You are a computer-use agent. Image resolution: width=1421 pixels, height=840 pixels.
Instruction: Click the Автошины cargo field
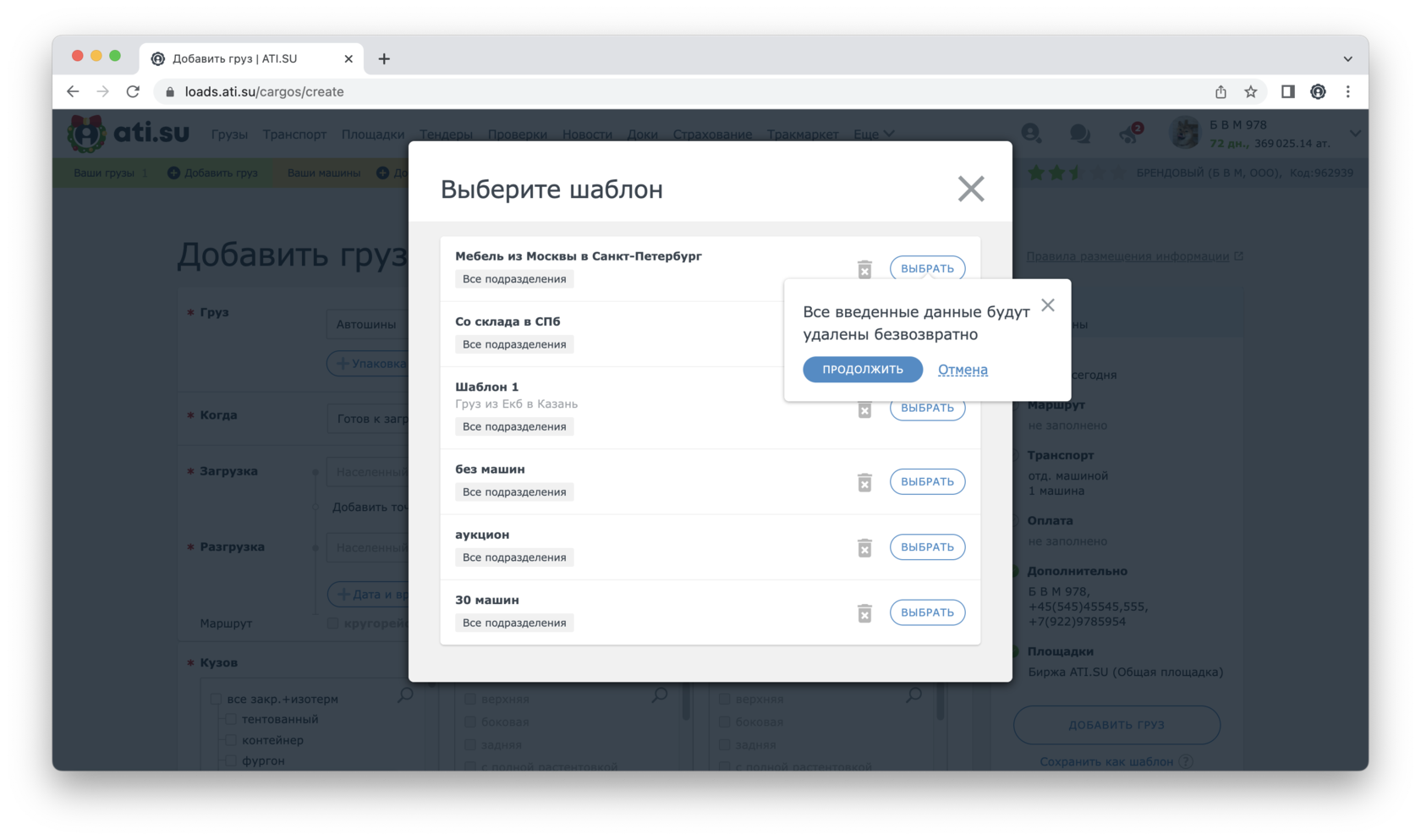pos(367,324)
